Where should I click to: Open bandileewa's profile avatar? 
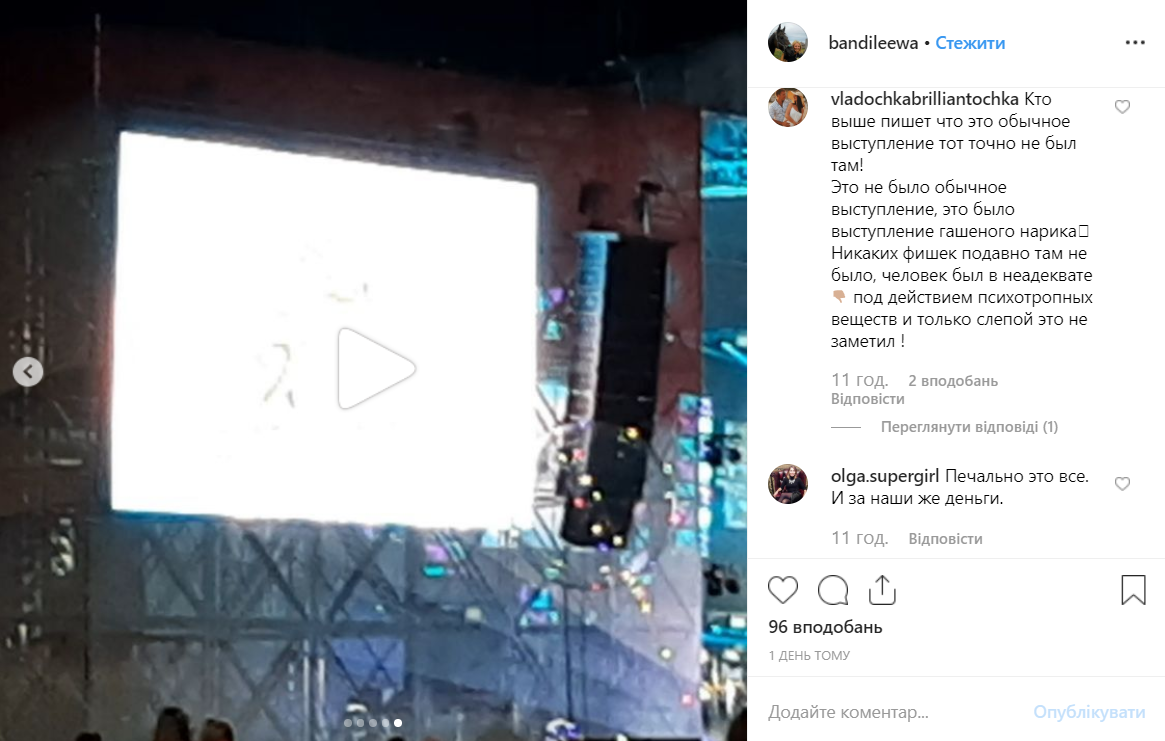[x=788, y=42]
